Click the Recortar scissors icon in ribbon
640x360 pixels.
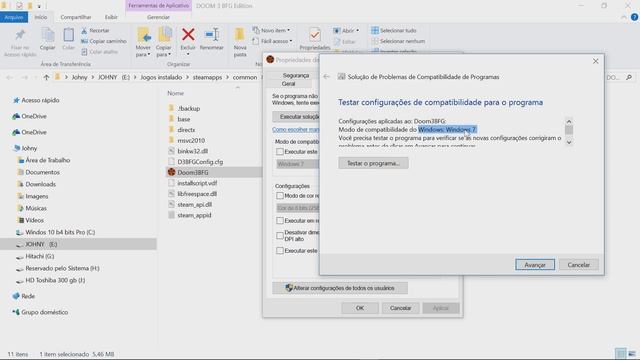point(84,31)
